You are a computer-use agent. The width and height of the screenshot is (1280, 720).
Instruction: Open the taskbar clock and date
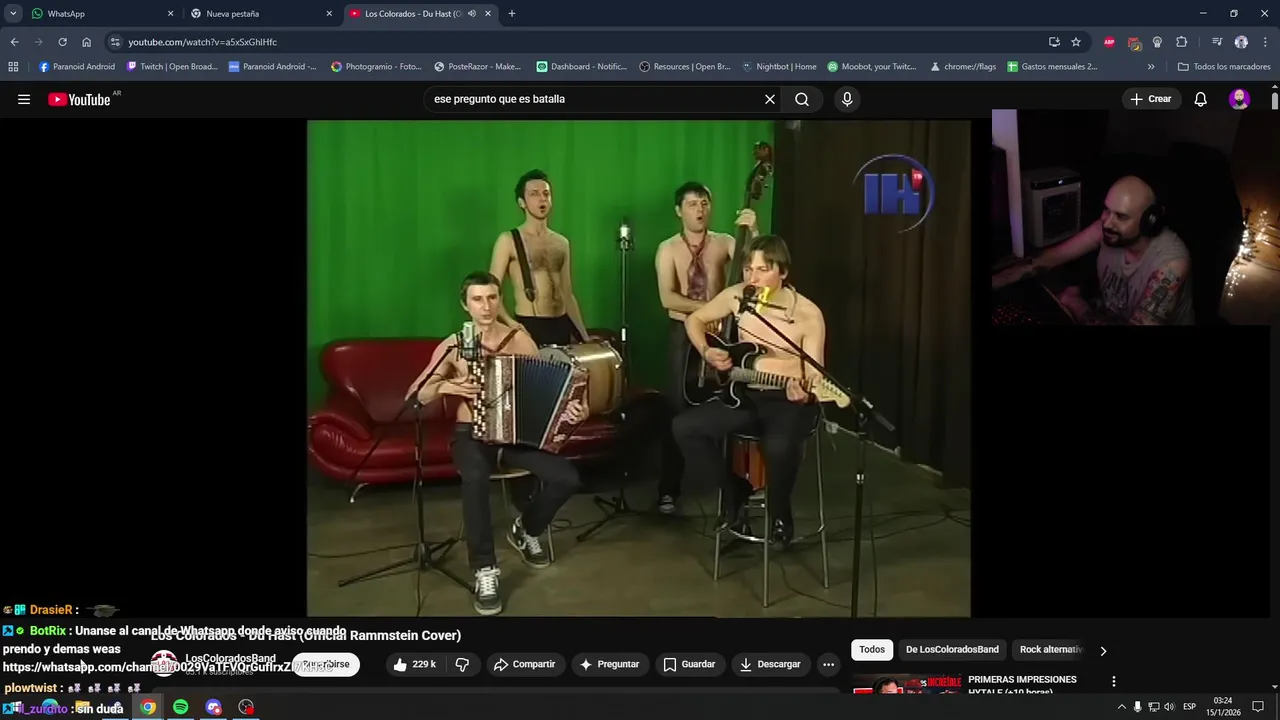(1222, 707)
